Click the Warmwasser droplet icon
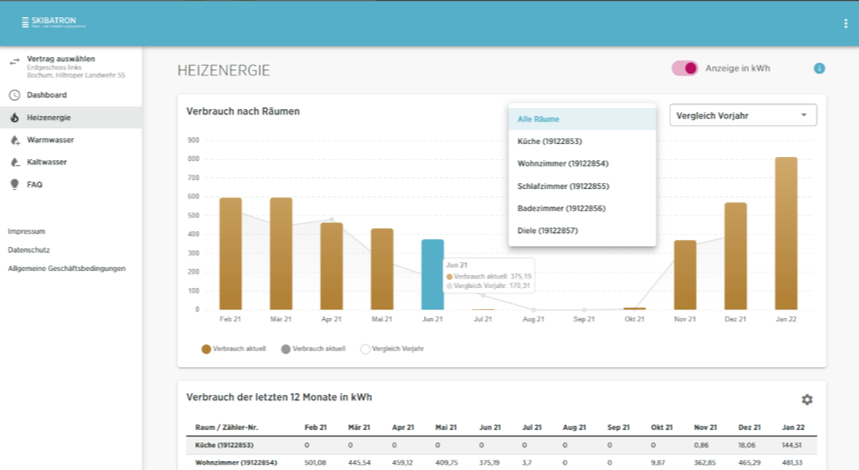The width and height of the screenshot is (859, 470). pos(14,140)
